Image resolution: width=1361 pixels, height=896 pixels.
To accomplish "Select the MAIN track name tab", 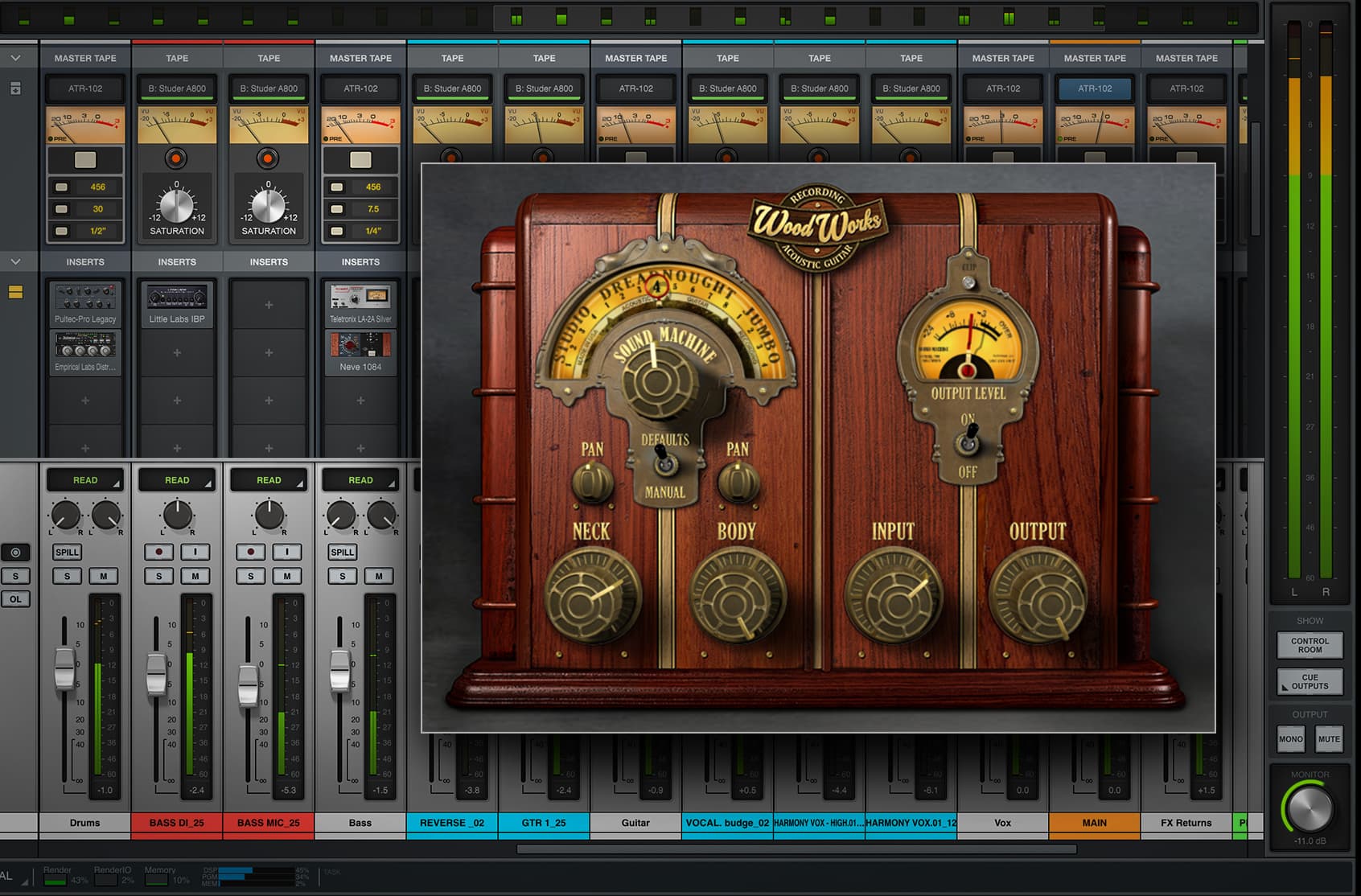I will click(x=1094, y=823).
